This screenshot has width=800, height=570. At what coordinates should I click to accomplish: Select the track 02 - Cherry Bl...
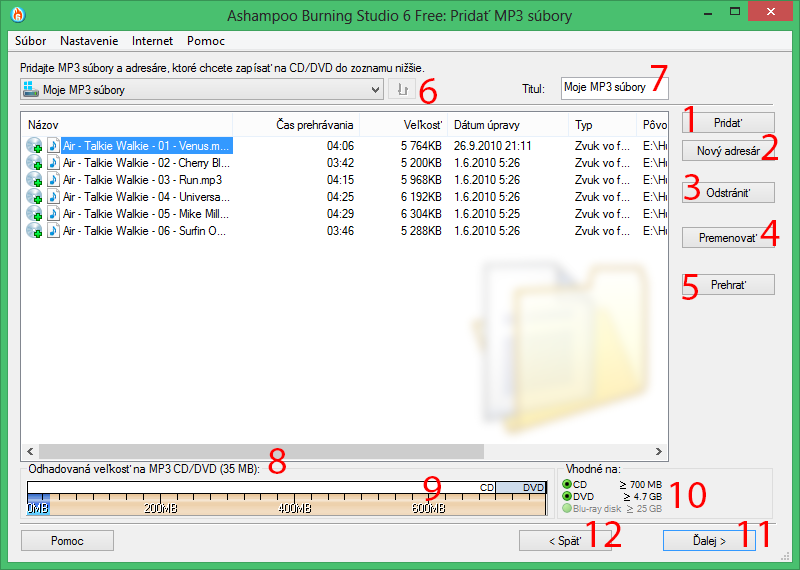pyautogui.click(x=146, y=163)
